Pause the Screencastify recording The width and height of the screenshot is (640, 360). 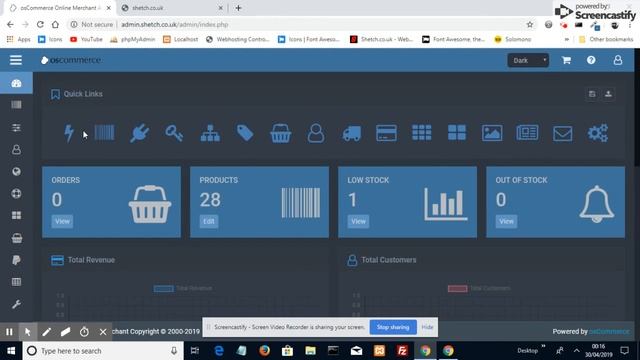(x=9, y=332)
